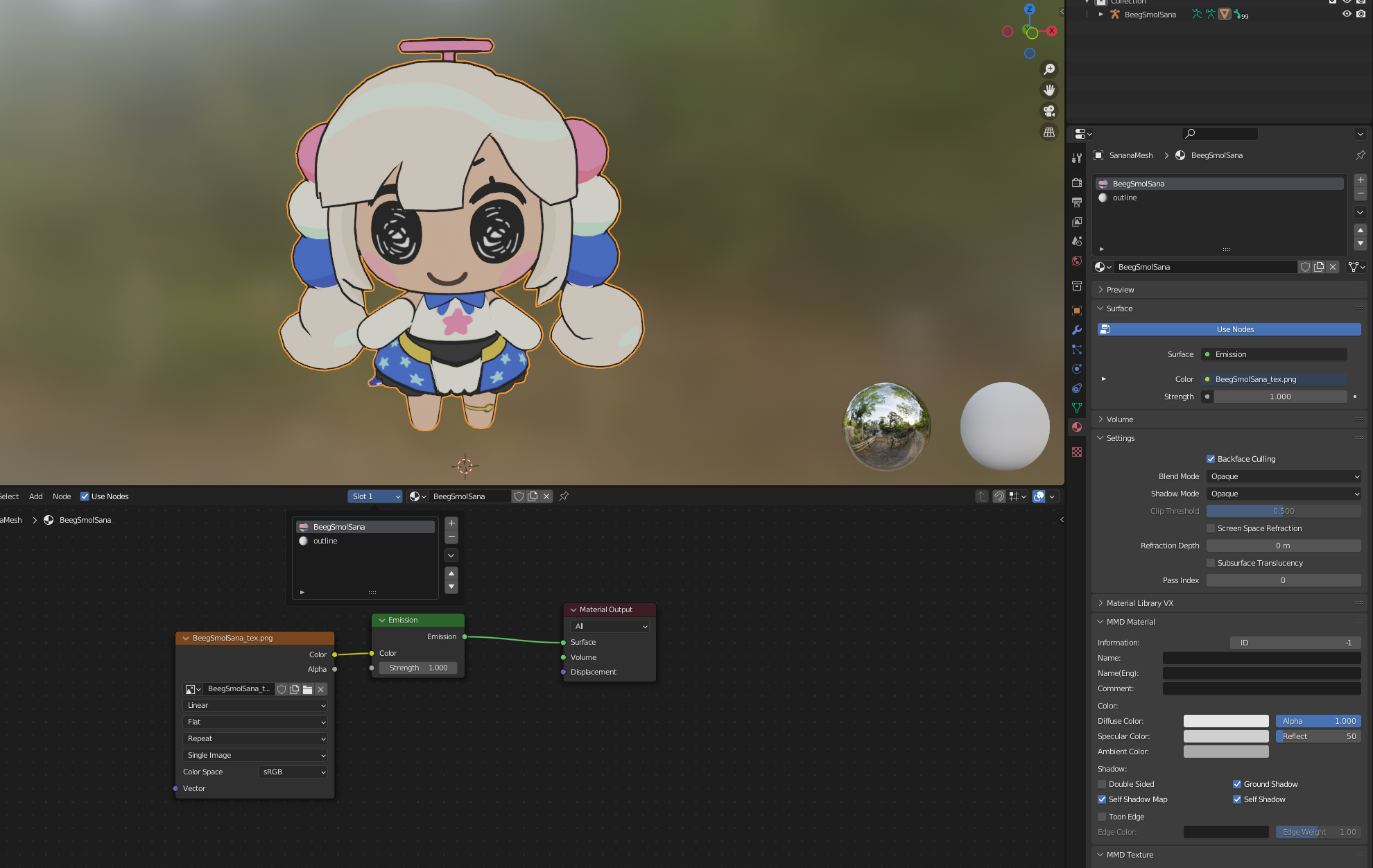The height and width of the screenshot is (868, 1373).
Task: Collapse the Settings panel
Action: coord(1120,438)
